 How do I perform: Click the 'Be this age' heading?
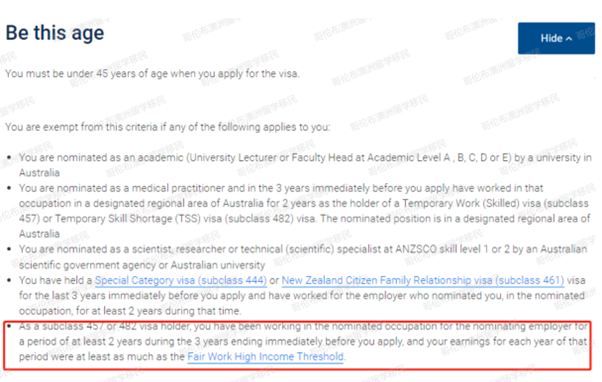55,33
